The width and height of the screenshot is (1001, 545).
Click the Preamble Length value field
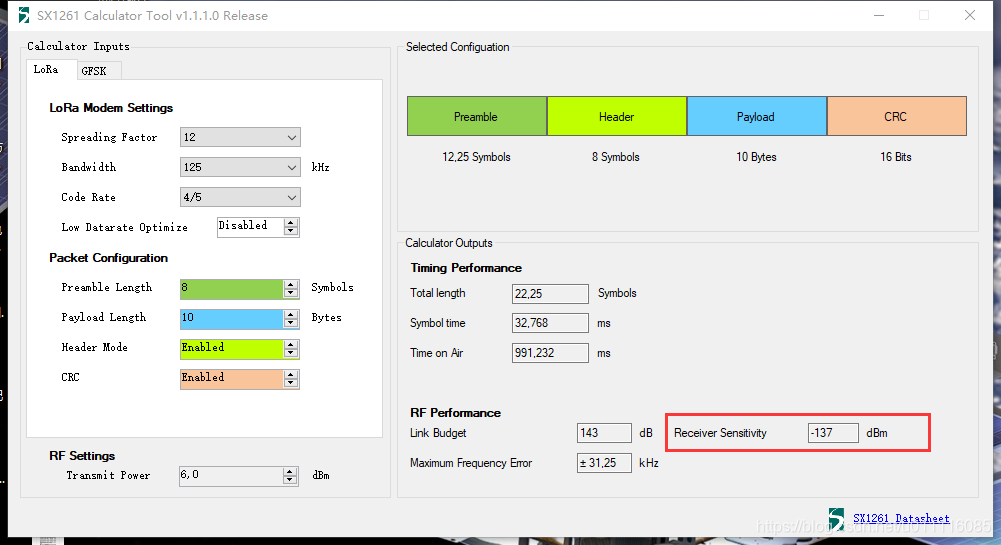point(232,289)
